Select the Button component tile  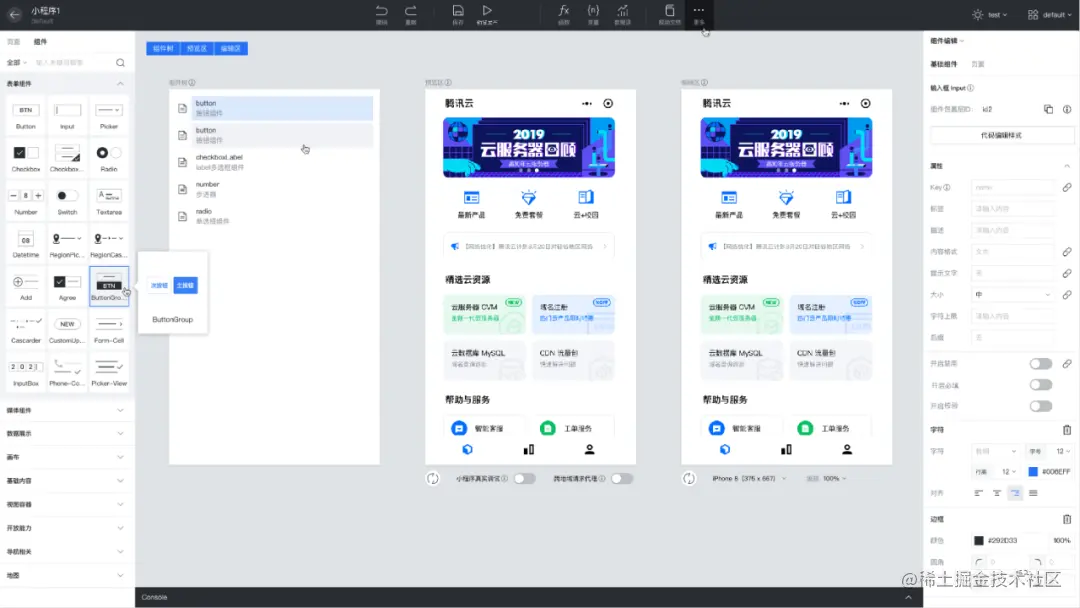[25, 116]
